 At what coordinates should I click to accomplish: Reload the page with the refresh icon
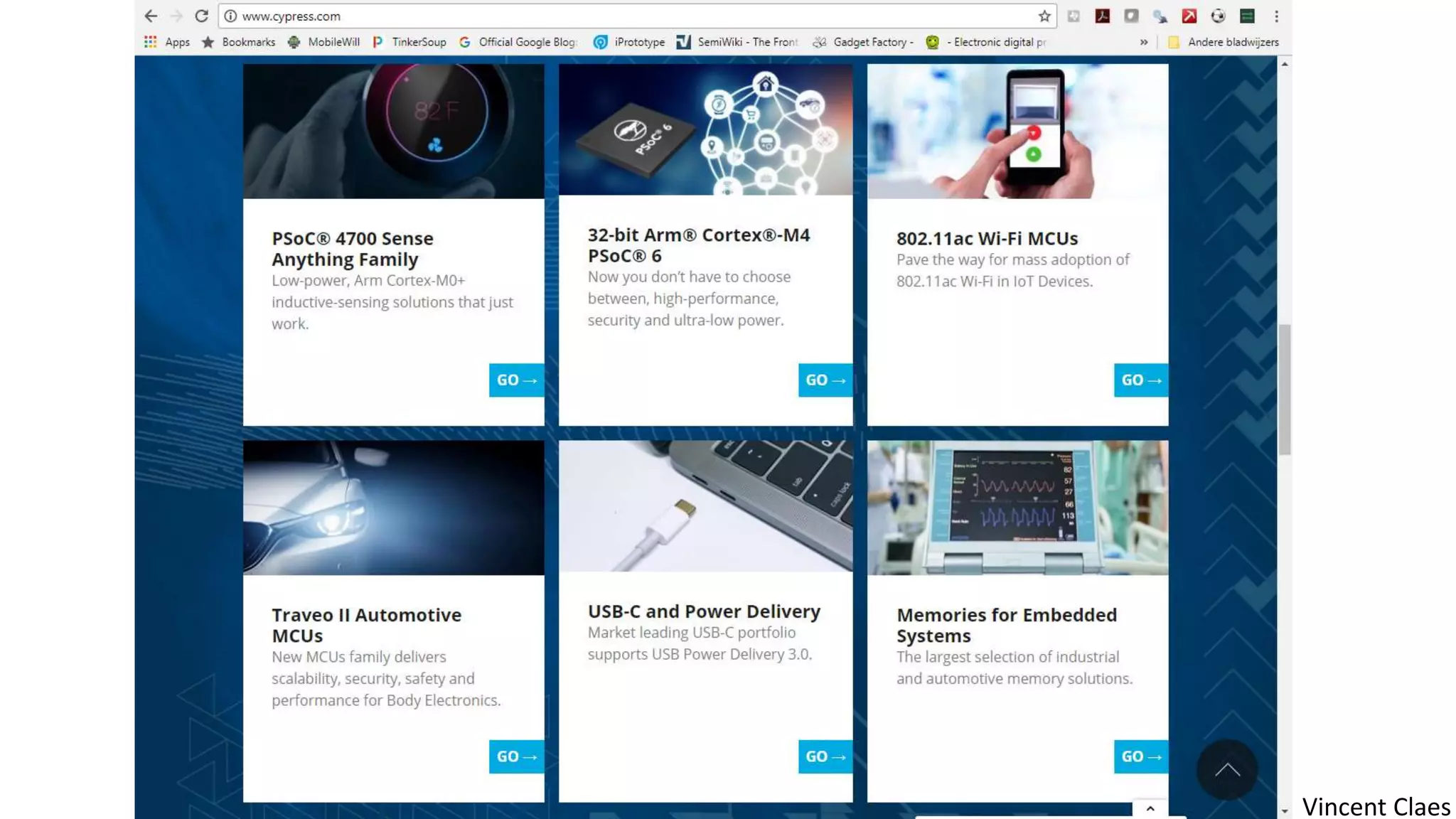pos(202,16)
